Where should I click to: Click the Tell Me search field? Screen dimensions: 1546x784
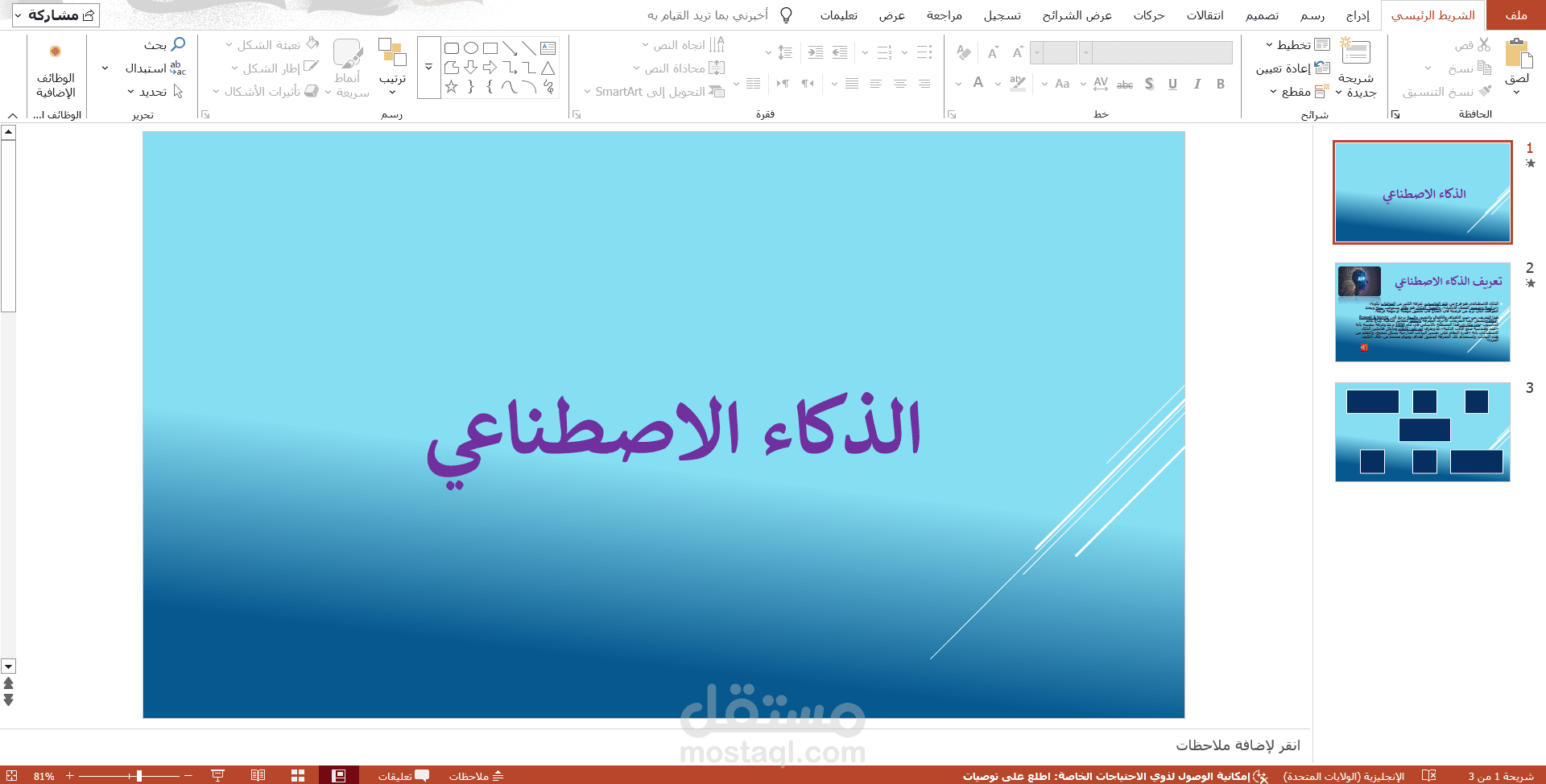click(x=719, y=15)
